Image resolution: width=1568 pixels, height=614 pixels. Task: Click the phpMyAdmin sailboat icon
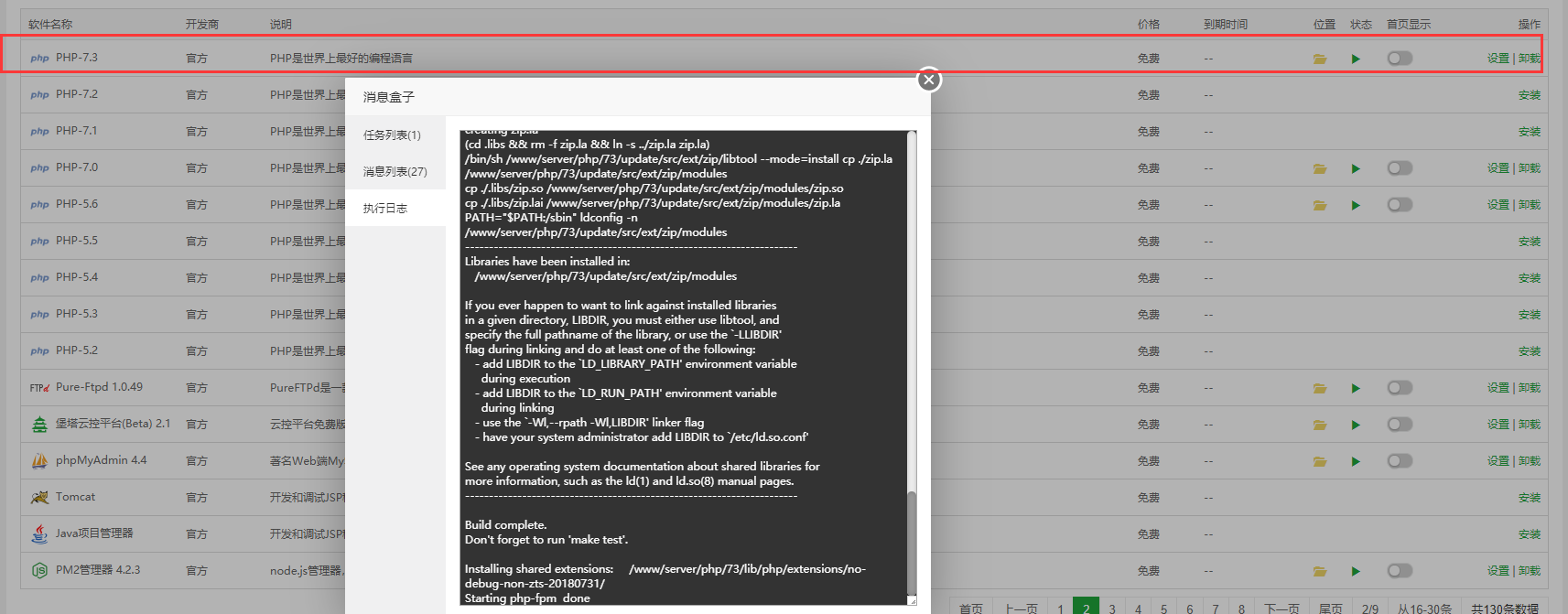(x=39, y=460)
